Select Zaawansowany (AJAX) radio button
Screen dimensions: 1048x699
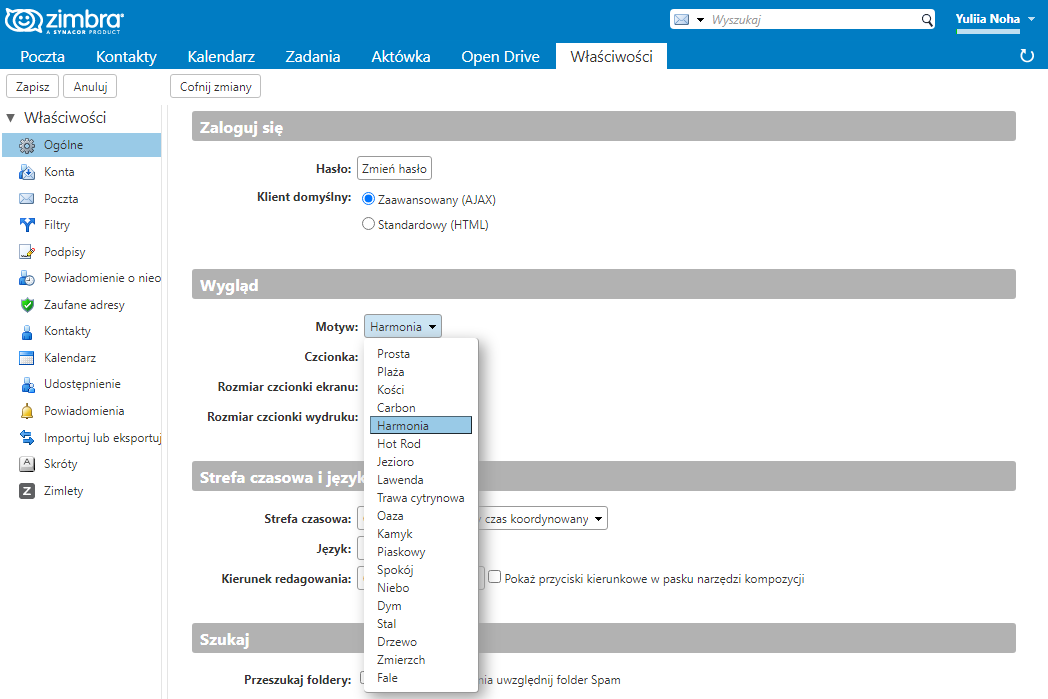(368, 199)
